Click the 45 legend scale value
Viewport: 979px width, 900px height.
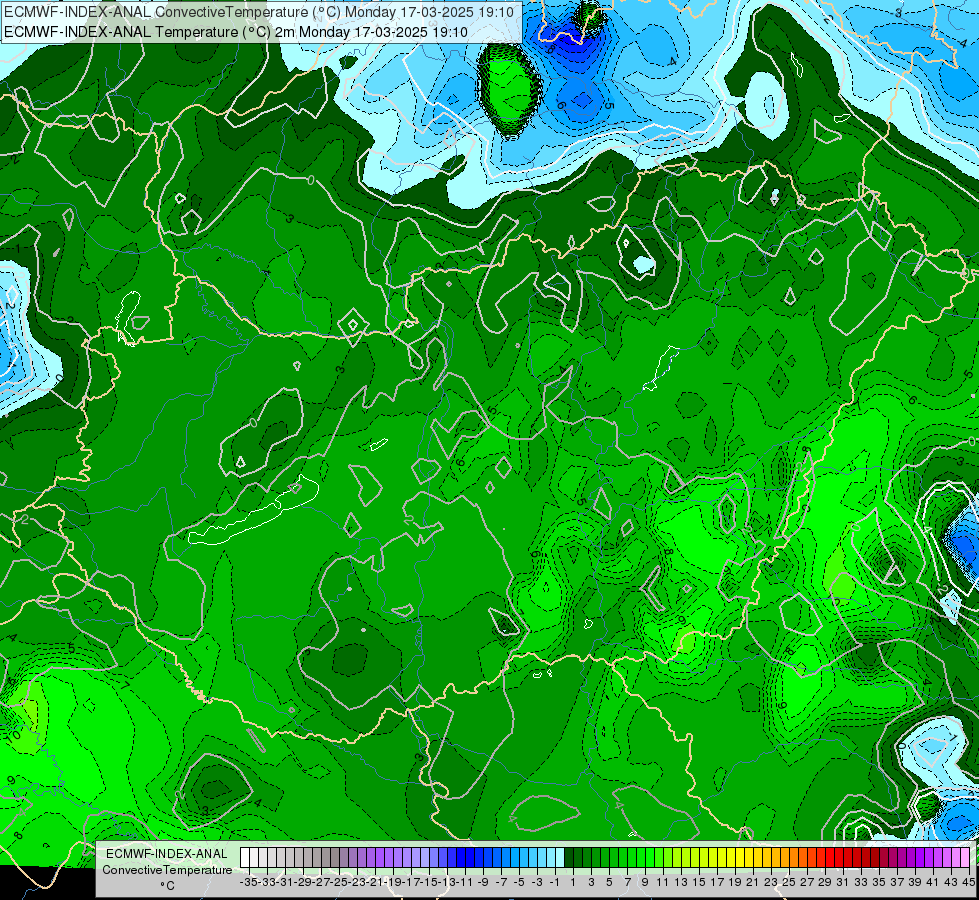(x=969, y=883)
